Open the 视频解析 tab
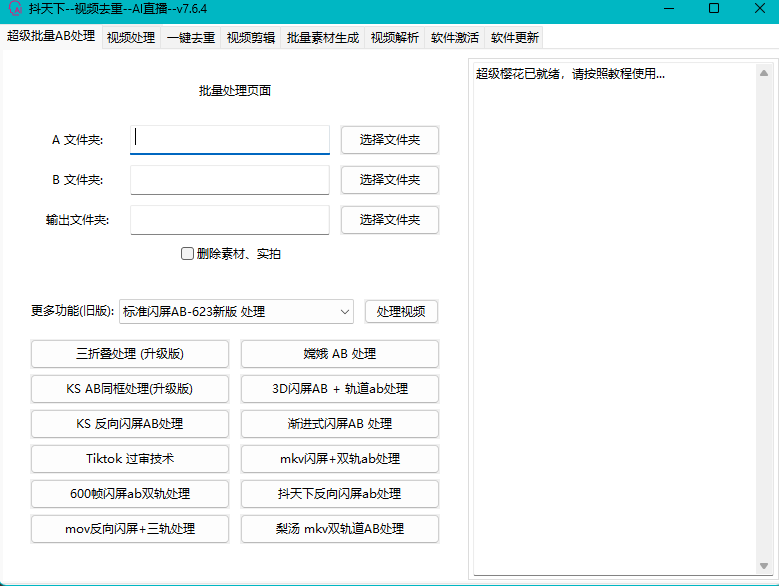The height and width of the screenshot is (586, 779). (x=394, y=38)
